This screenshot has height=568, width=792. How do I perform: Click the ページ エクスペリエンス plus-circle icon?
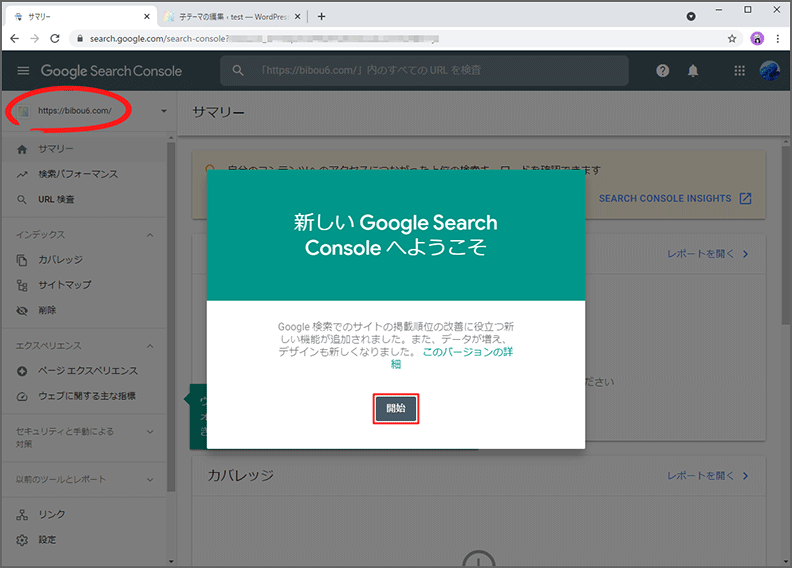(x=22, y=371)
